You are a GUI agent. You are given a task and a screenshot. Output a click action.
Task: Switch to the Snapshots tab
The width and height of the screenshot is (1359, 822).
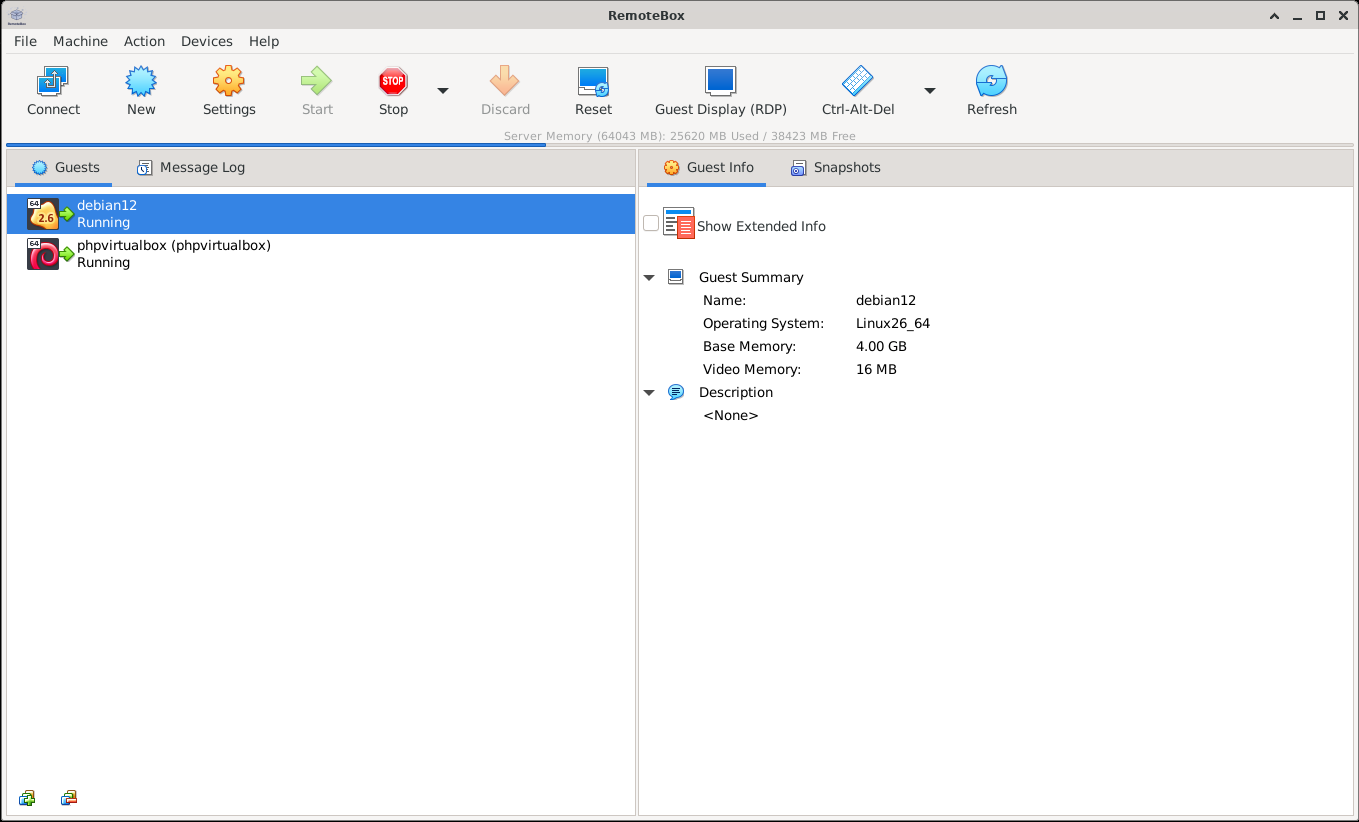[x=835, y=168]
